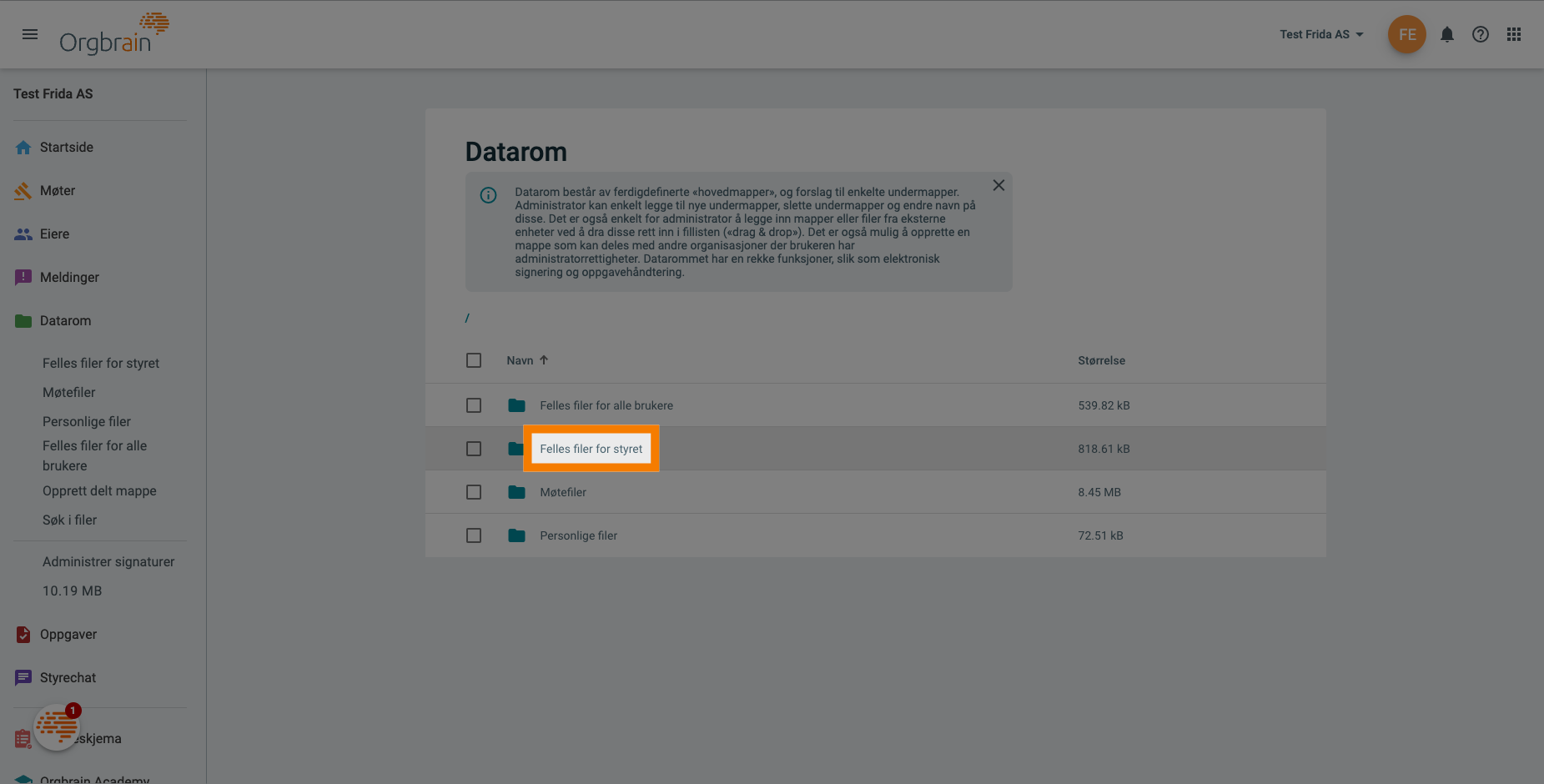Tick the checkbox beside Personlige filer
The width and height of the screenshot is (1544, 784).
(x=474, y=535)
